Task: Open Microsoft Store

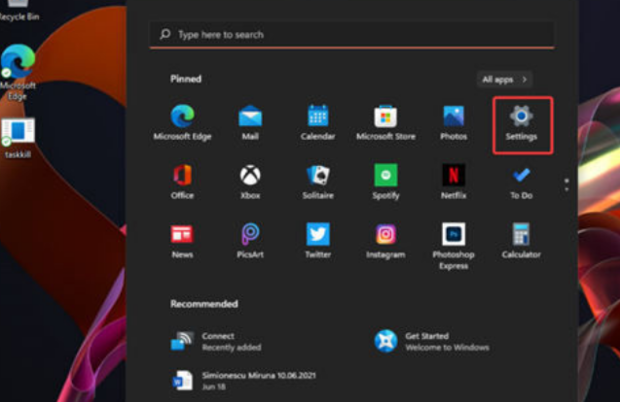Action: coord(386,123)
